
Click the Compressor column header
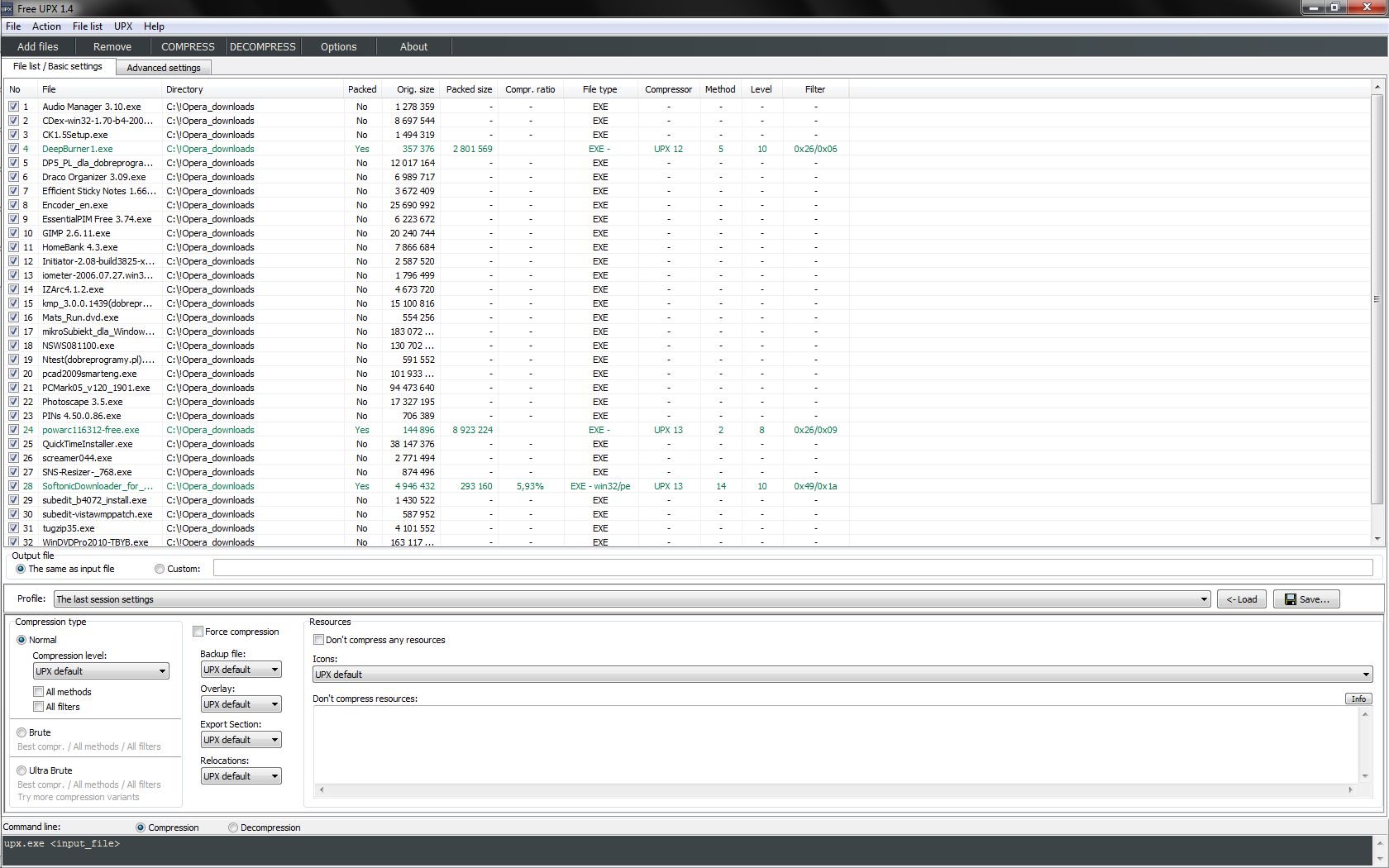(668, 89)
